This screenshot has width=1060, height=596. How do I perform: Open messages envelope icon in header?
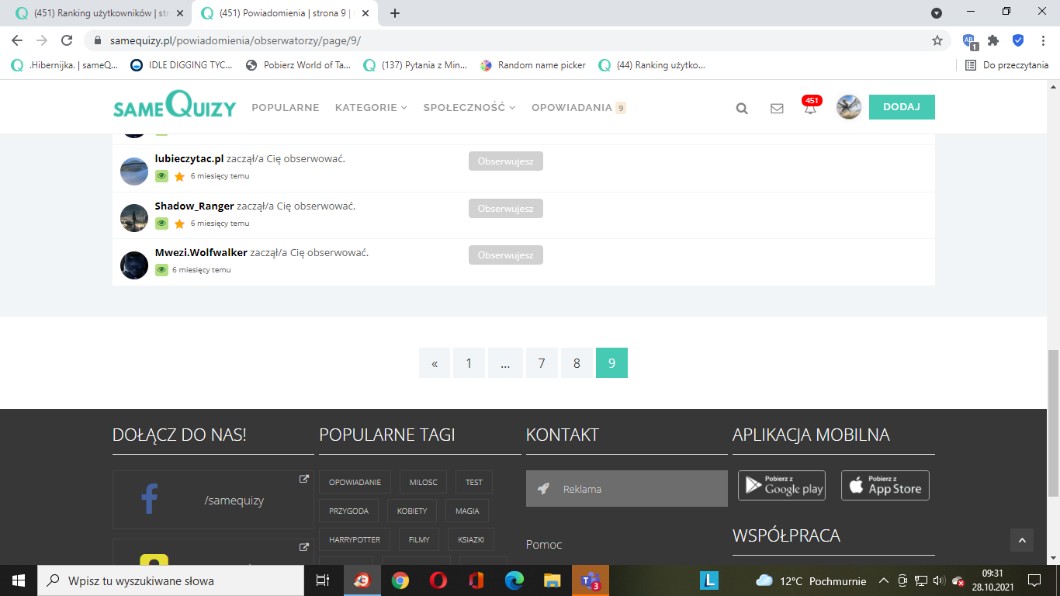click(777, 108)
